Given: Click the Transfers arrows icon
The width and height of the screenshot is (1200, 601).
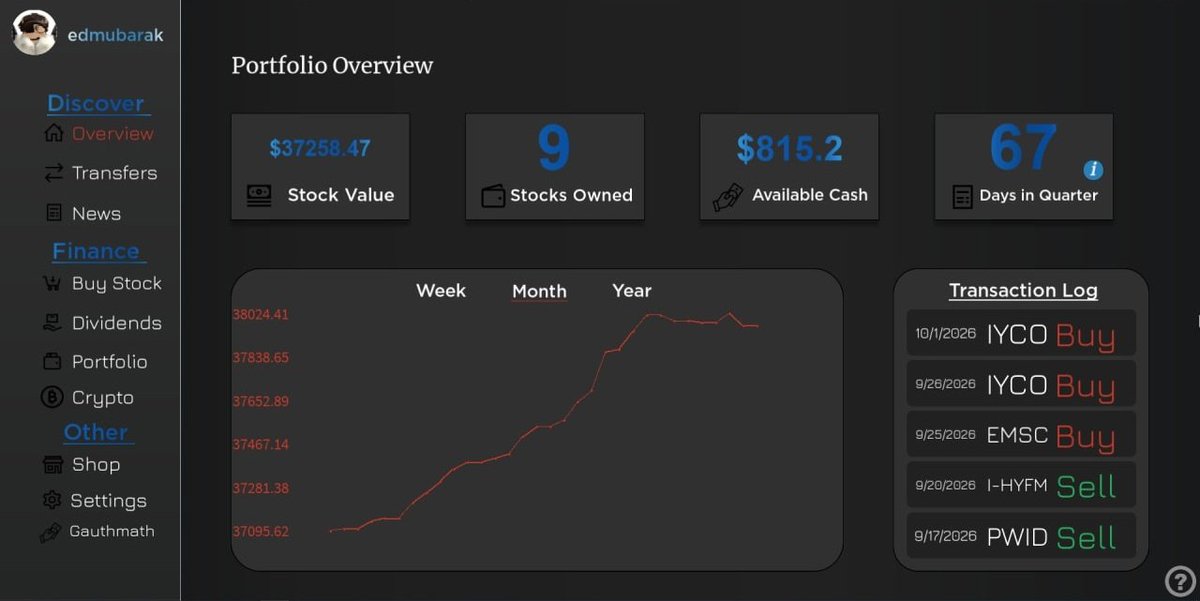Looking at the screenshot, I should [x=53, y=173].
